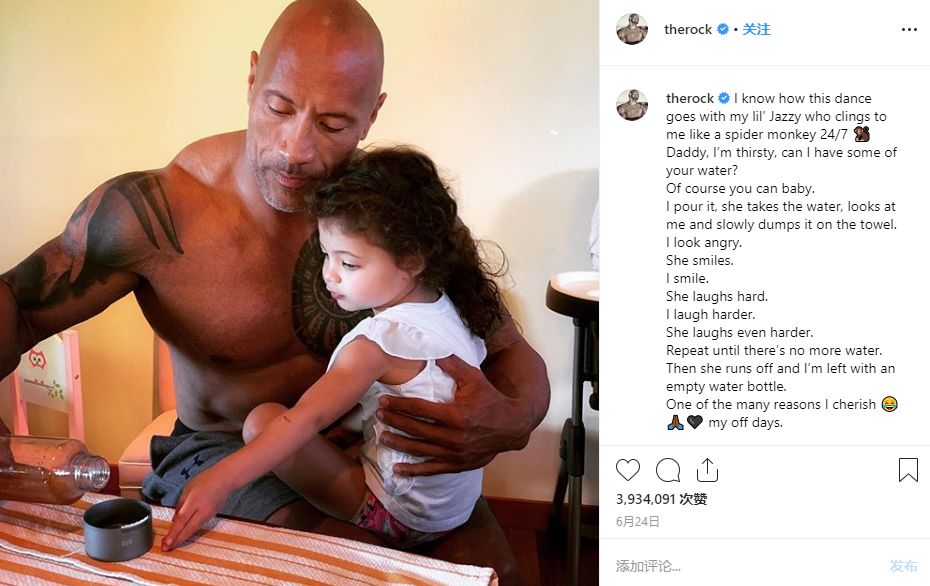Open therock username link in caption

point(690,98)
